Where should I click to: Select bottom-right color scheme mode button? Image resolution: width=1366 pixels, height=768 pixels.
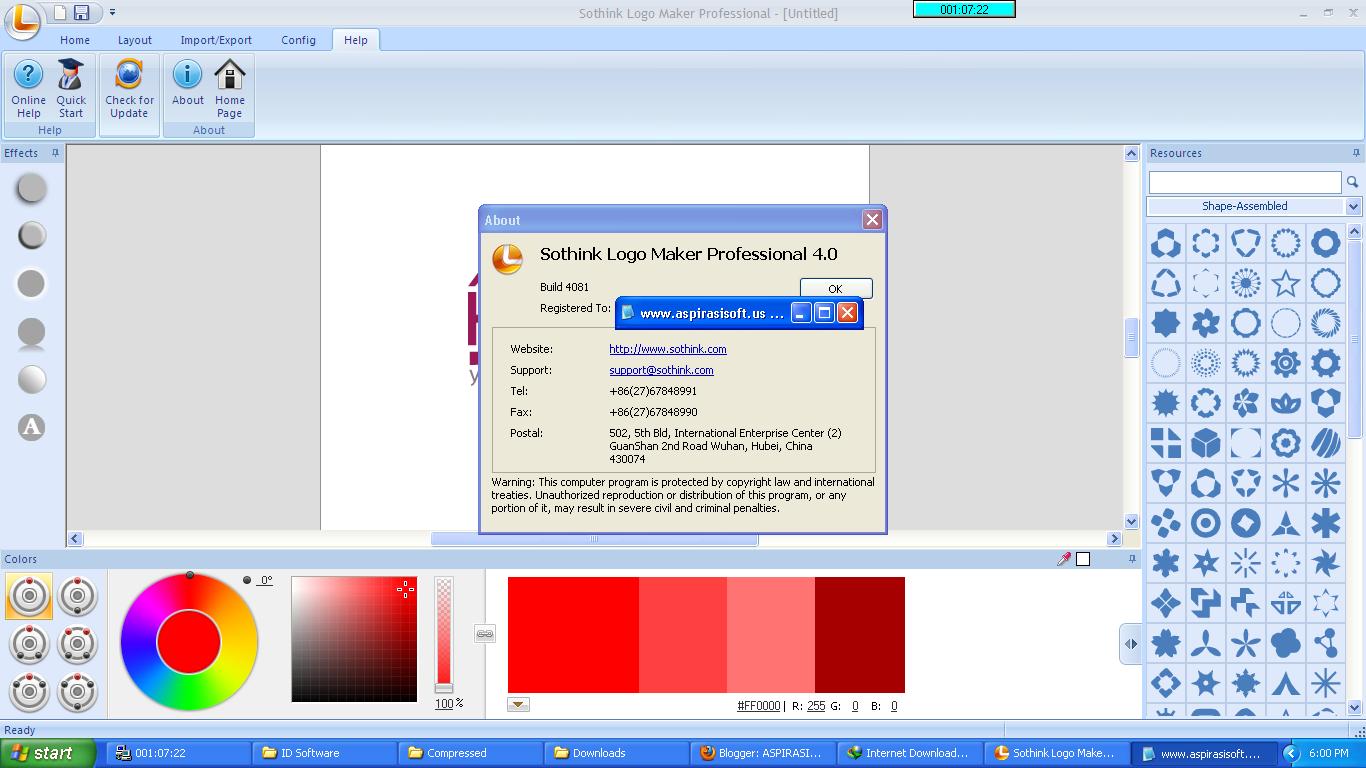pyautogui.click(x=77, y=692)
